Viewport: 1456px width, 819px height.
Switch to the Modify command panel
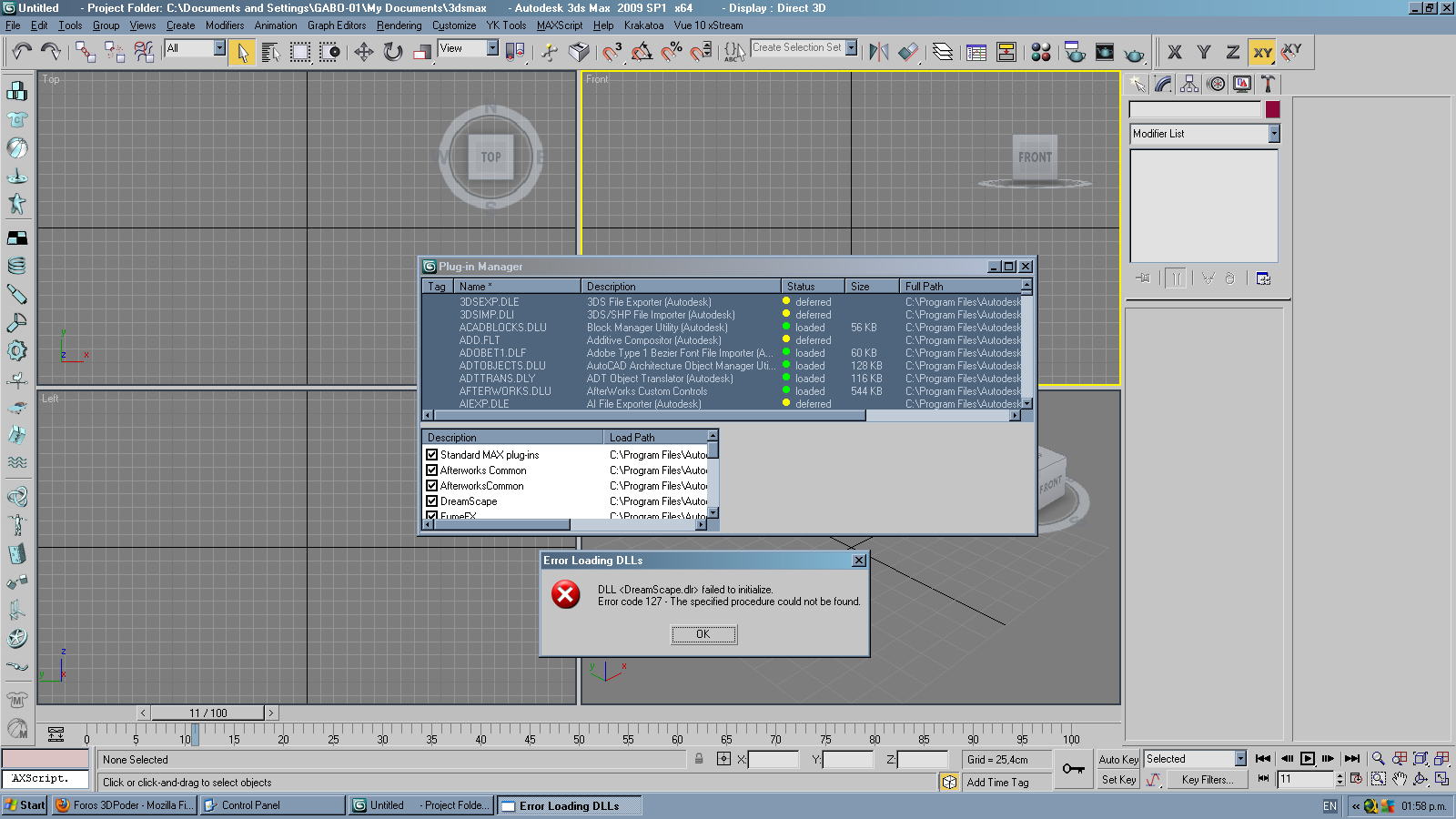click(1163, 84)
